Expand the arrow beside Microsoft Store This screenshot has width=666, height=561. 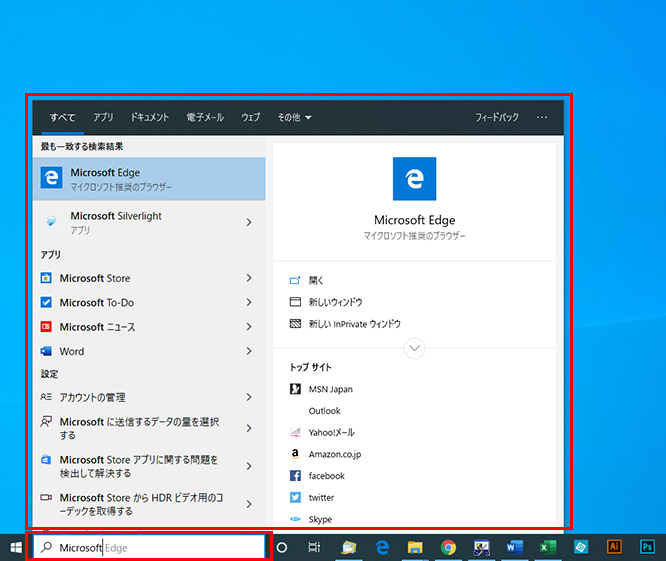point(249,278)
